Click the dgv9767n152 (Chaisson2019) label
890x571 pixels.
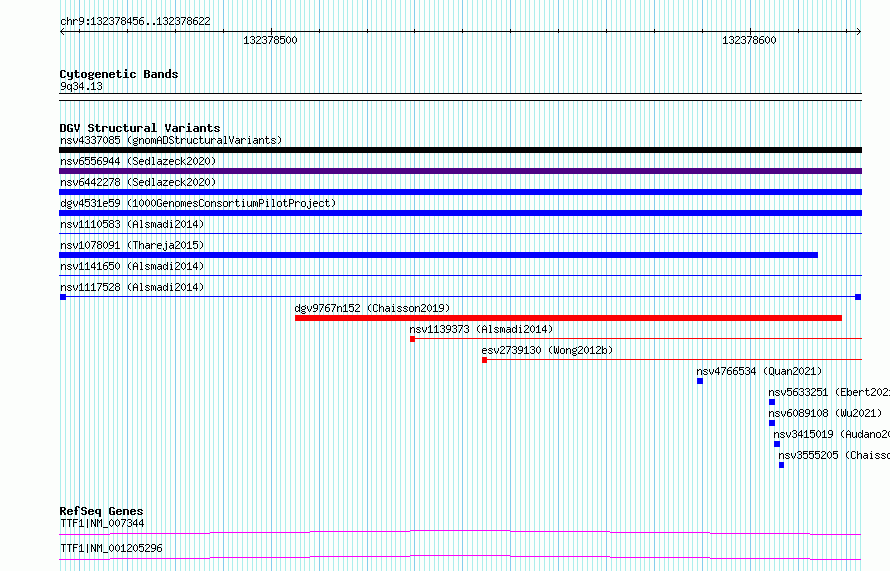[x=372, y=308]
